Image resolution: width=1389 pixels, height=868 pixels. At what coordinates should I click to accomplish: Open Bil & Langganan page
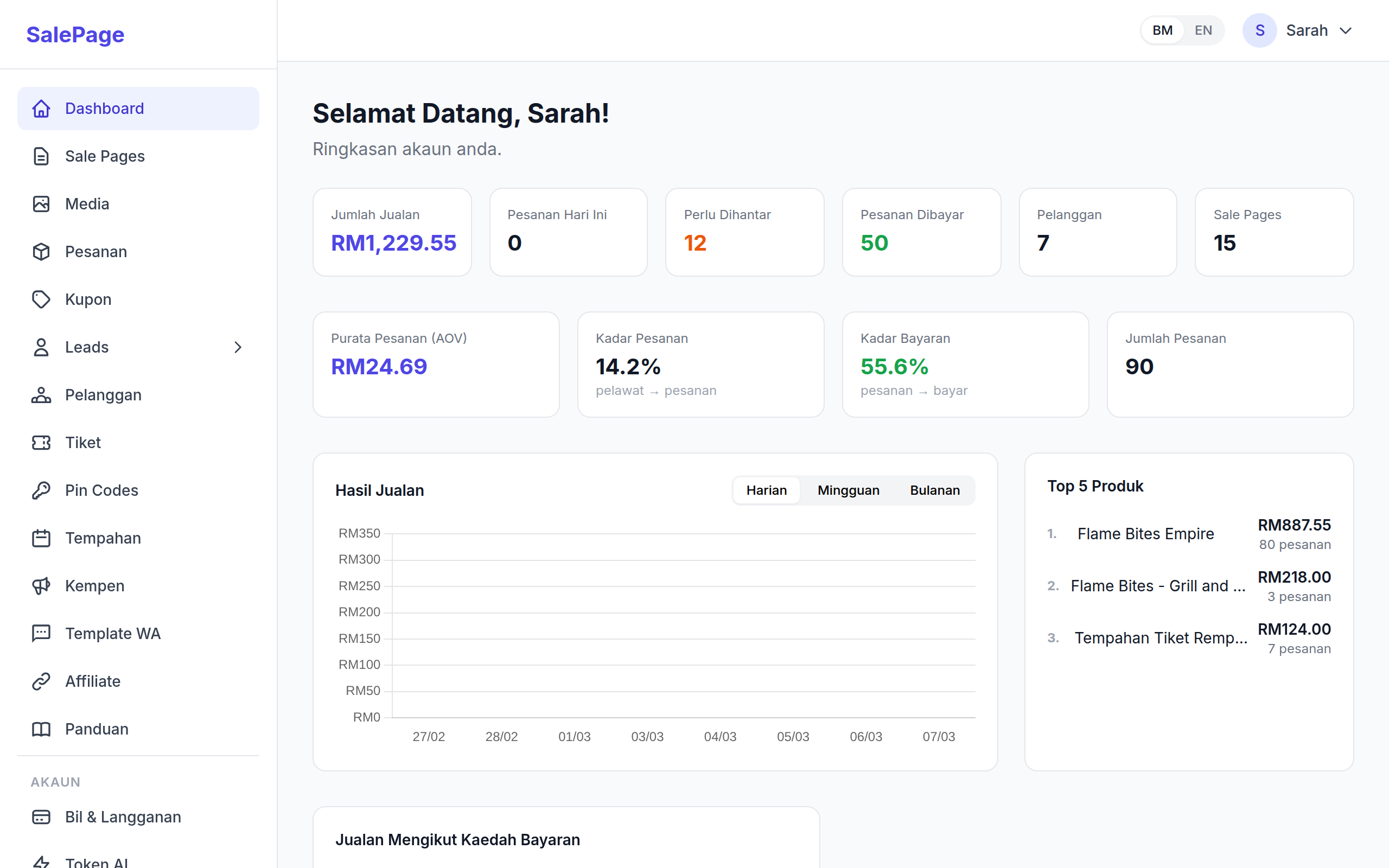pos(123,816)
